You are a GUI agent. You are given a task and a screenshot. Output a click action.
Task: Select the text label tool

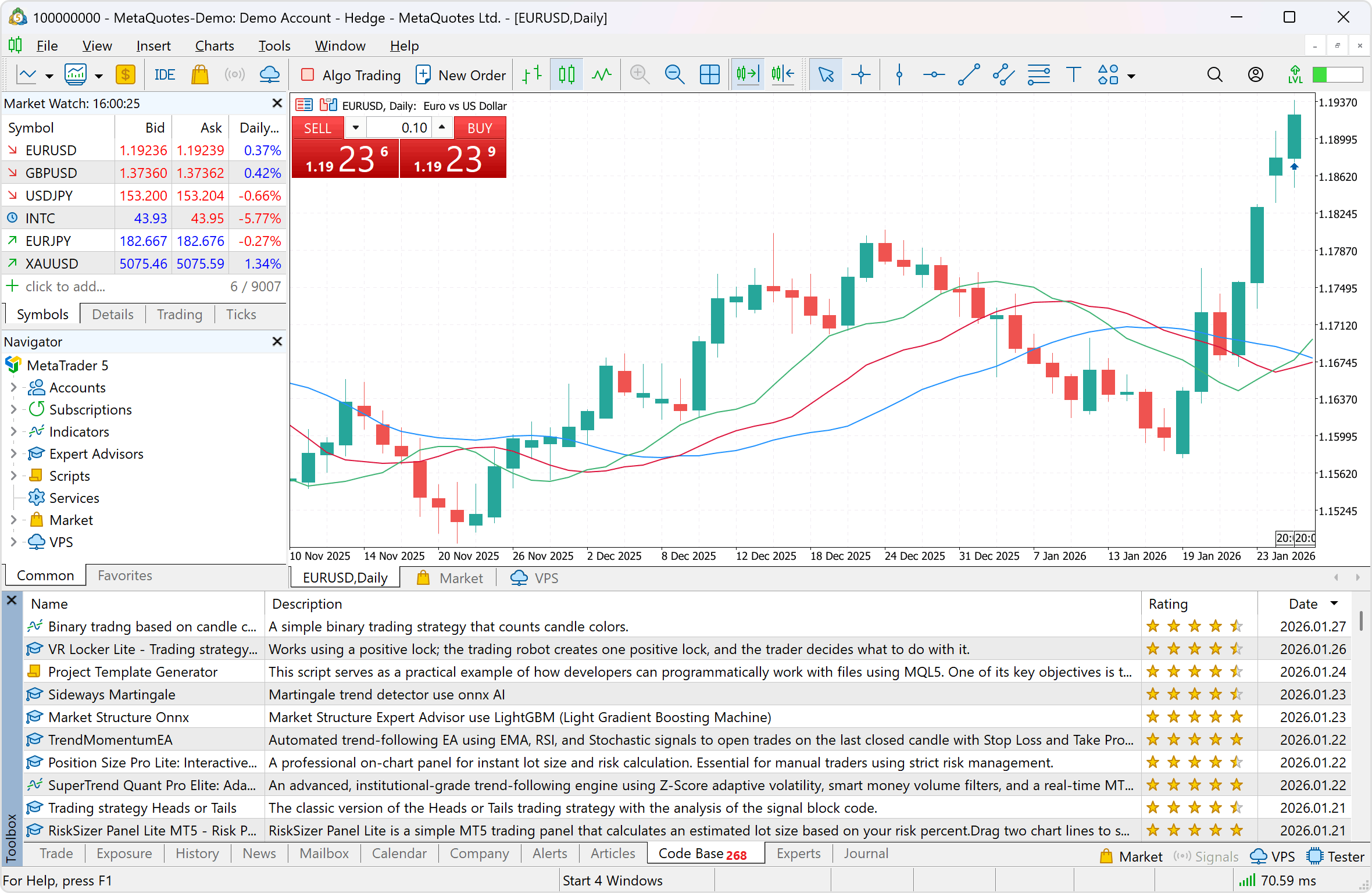pos(1073,75)
